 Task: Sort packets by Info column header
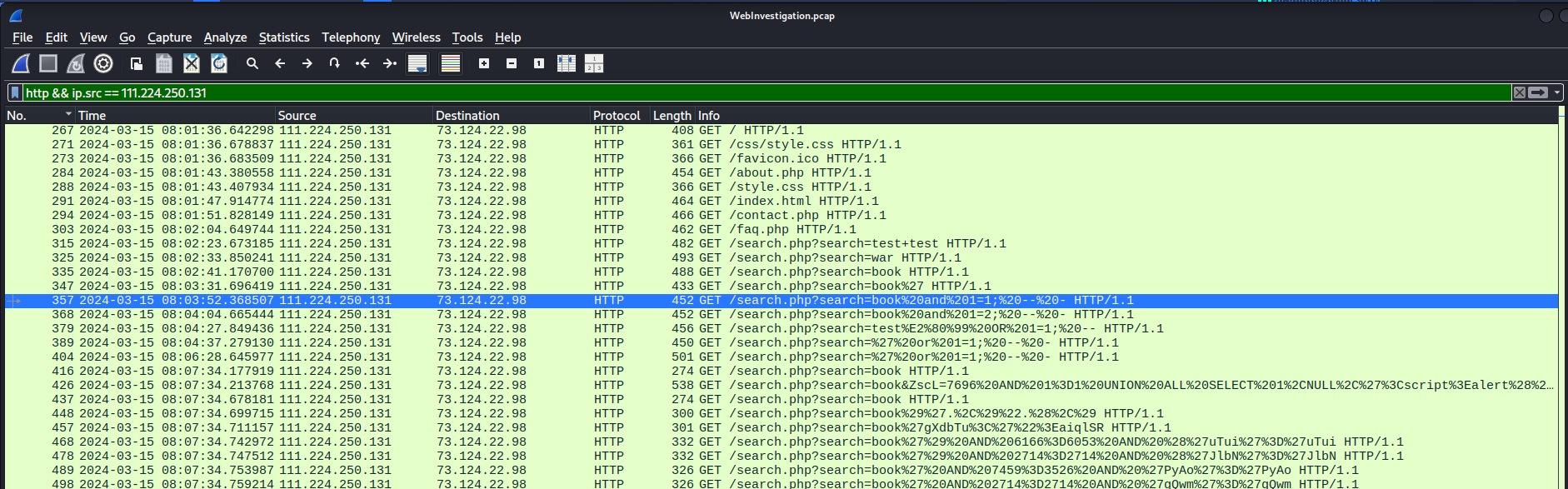[1126, 116]
